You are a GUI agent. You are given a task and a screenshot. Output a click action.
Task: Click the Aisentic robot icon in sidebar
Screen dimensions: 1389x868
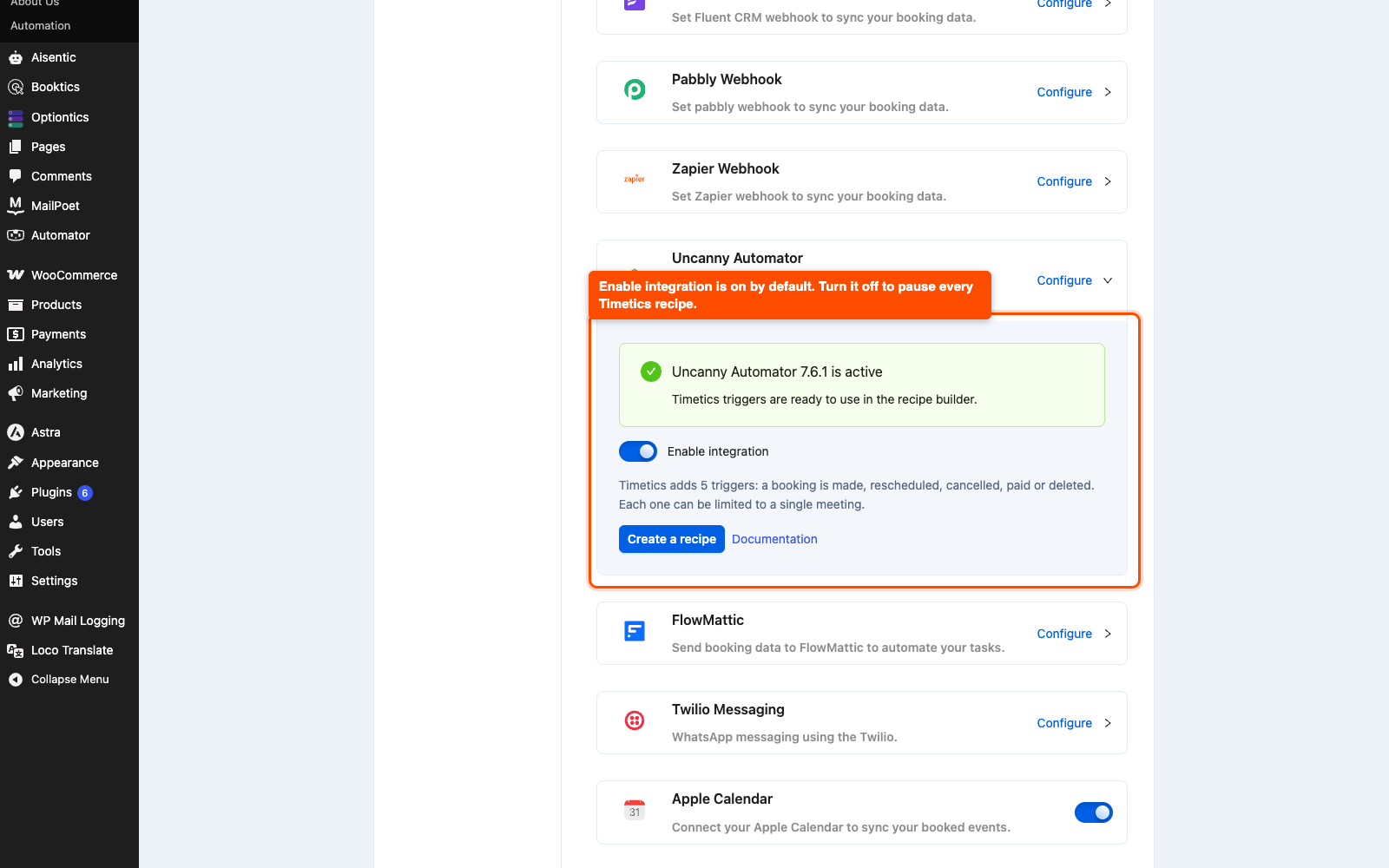(x=16, y=57)
